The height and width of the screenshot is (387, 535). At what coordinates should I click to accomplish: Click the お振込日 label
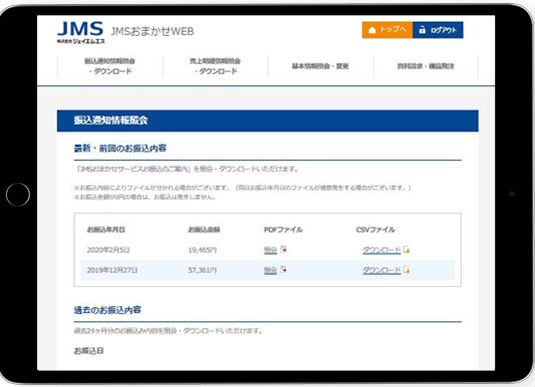tap(89, 351)
